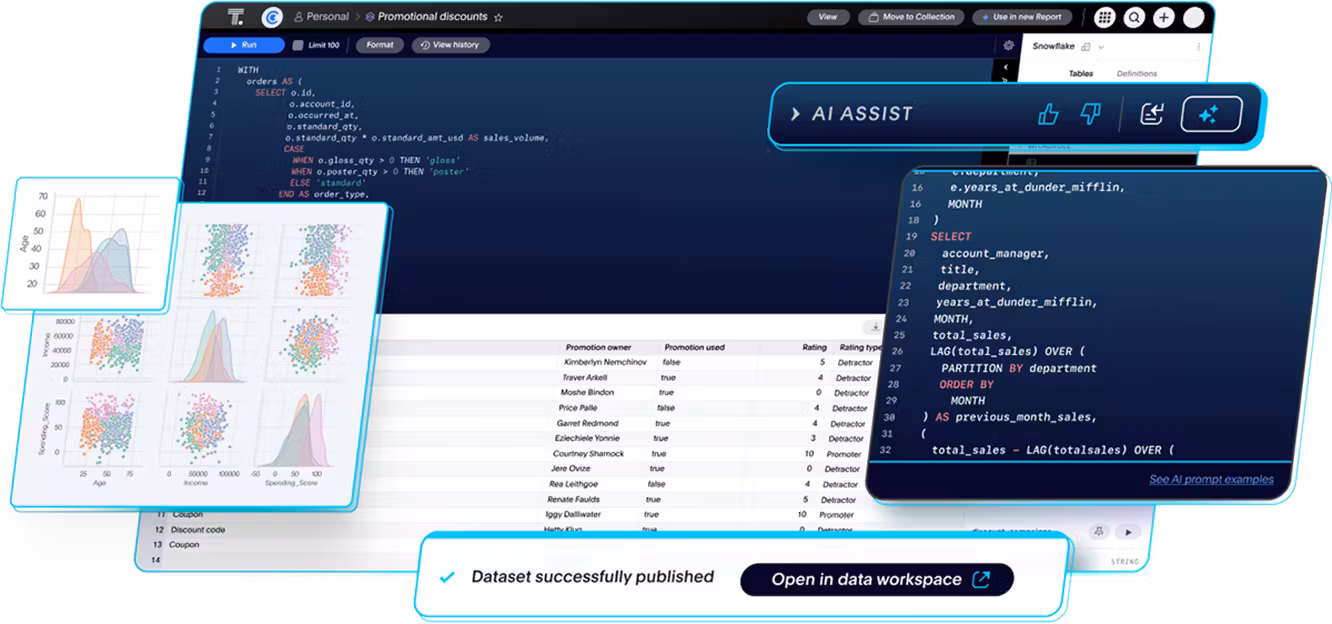Switch to the Tables tab
Image resolution: width=1332 pixels, height=624 pixels.
[x=1080, y=74]
